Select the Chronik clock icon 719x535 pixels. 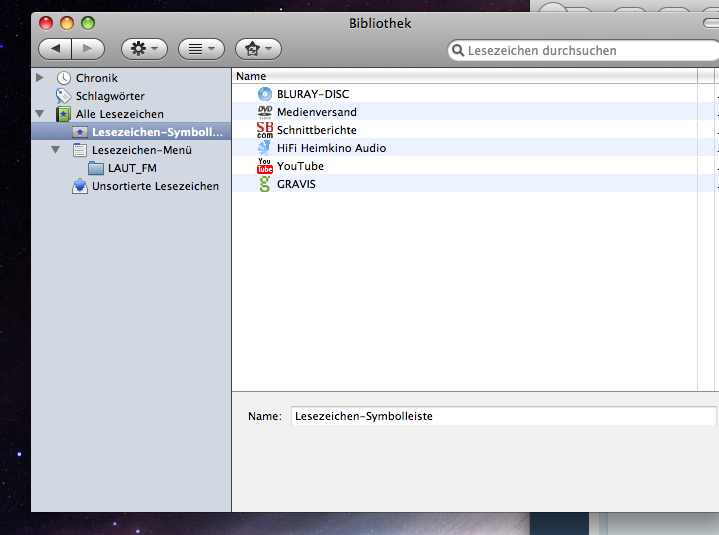(63, 78)
